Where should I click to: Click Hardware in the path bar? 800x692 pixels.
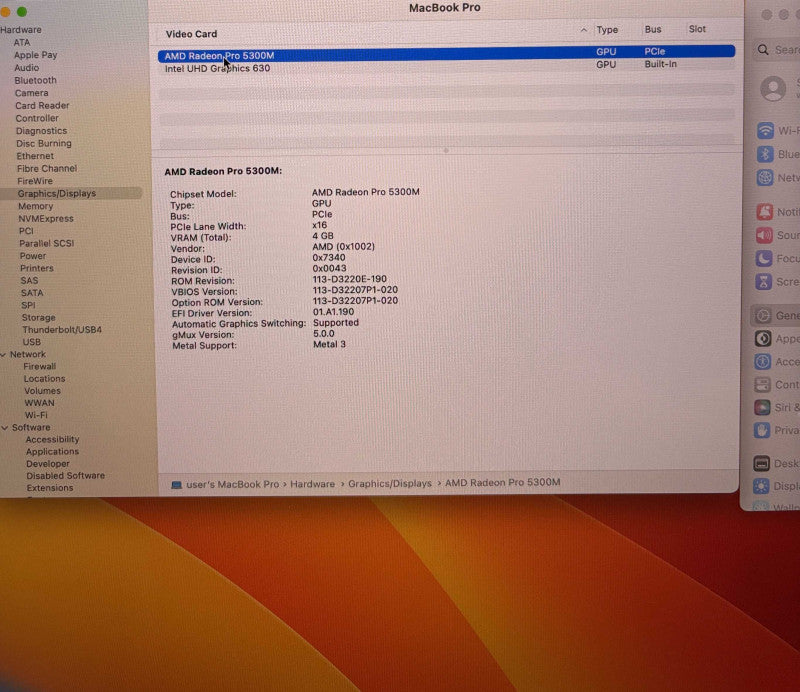pyautogui.click(x=313, y=484)
